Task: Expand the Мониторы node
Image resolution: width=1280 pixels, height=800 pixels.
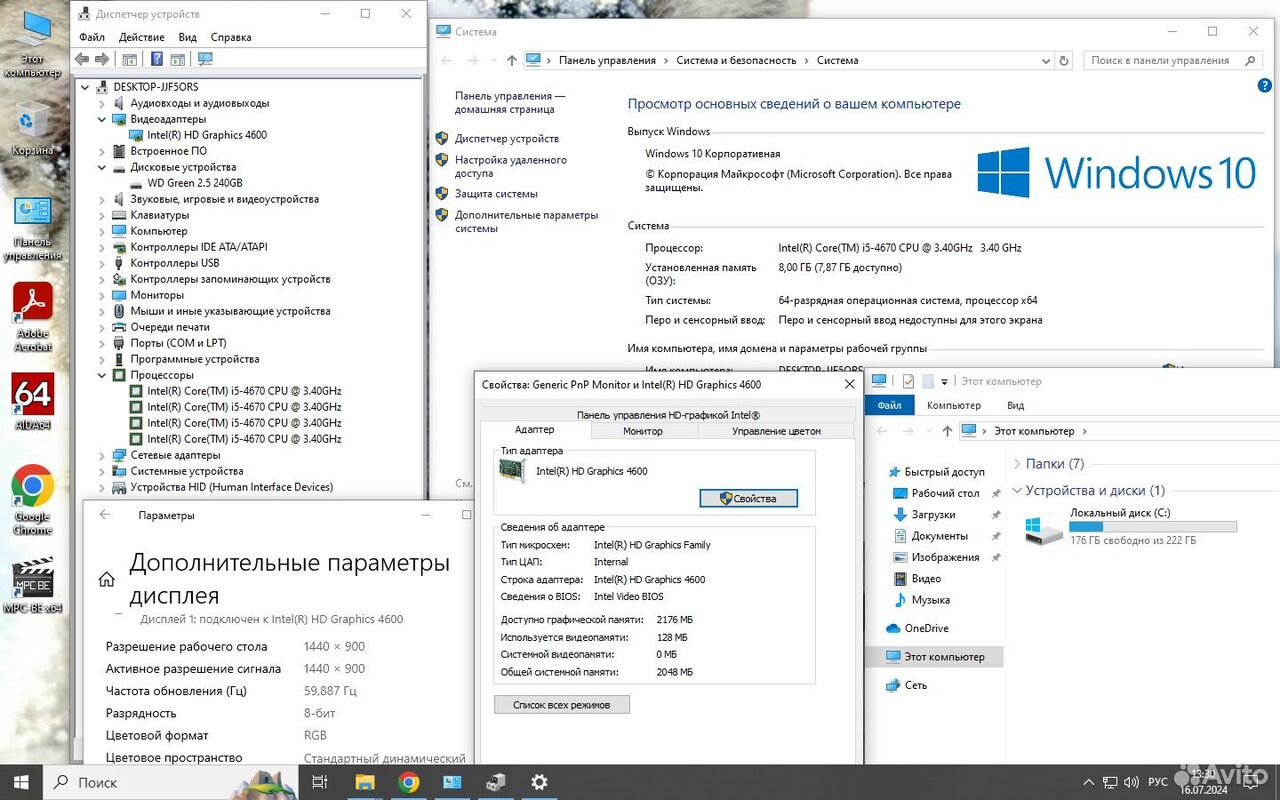Action: (102, 295)
